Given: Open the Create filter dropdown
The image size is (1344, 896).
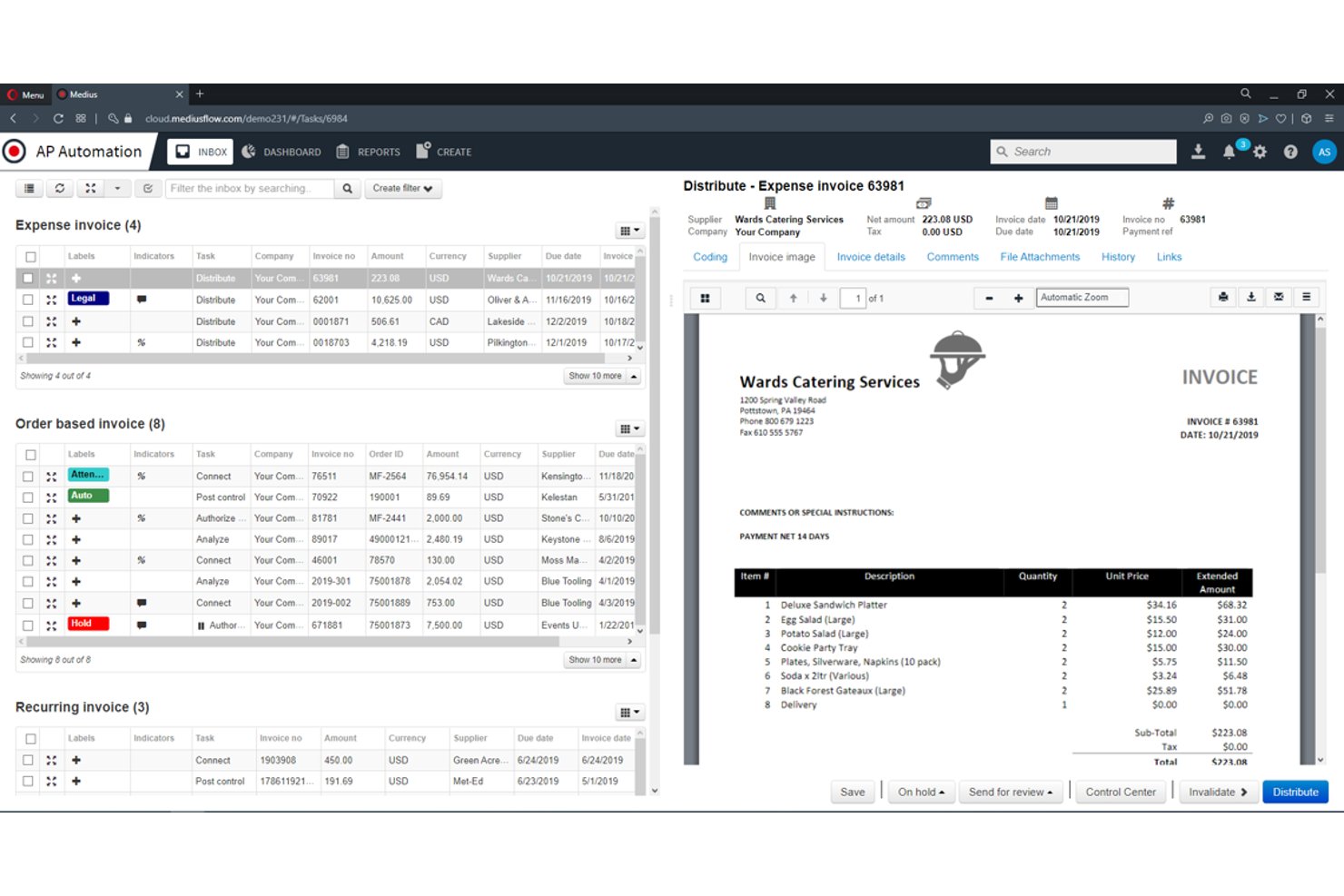Looking at the screenshot, I should point(402,189).
